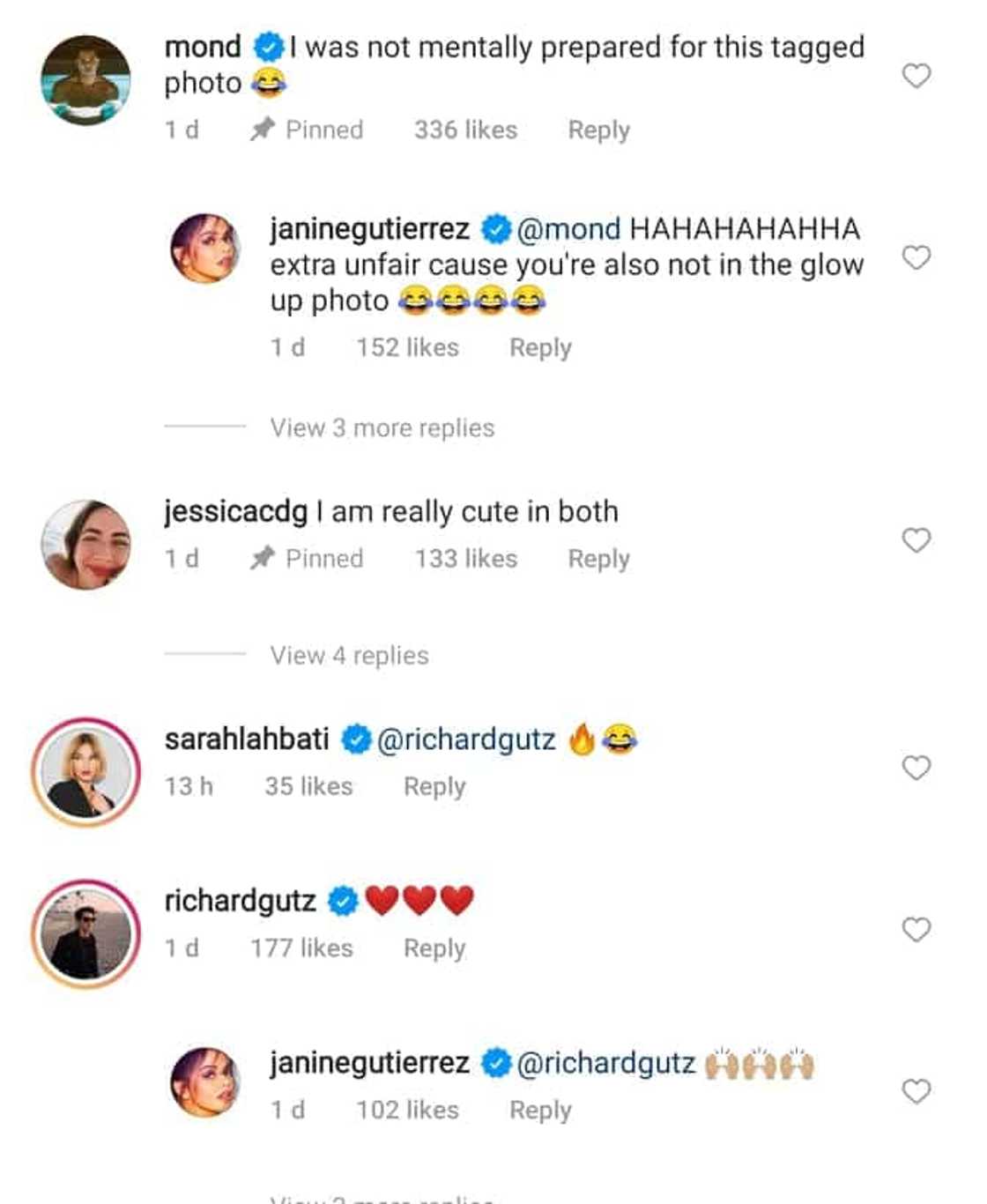Viewport: 987px width, 1204px height.
Task: View richardgutz's story ring avatar
Action: tap(86, 933)
